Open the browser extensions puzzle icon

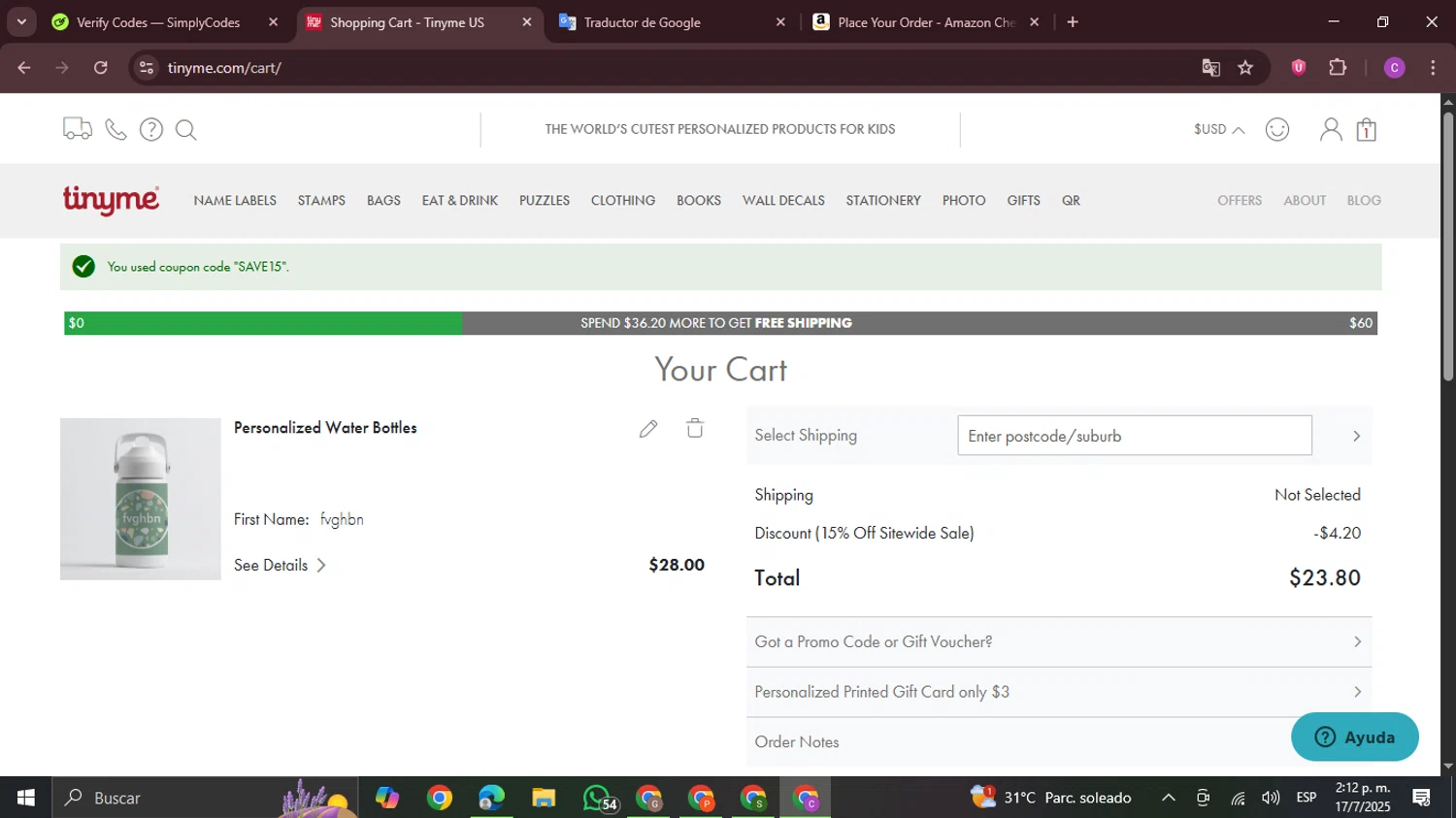(1338, 67)
